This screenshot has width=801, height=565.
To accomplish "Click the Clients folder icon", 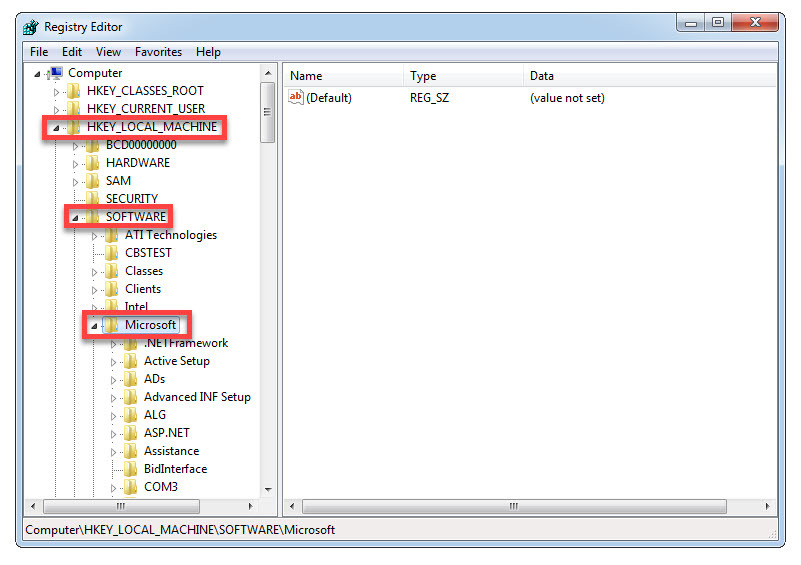I will point(112,289).
